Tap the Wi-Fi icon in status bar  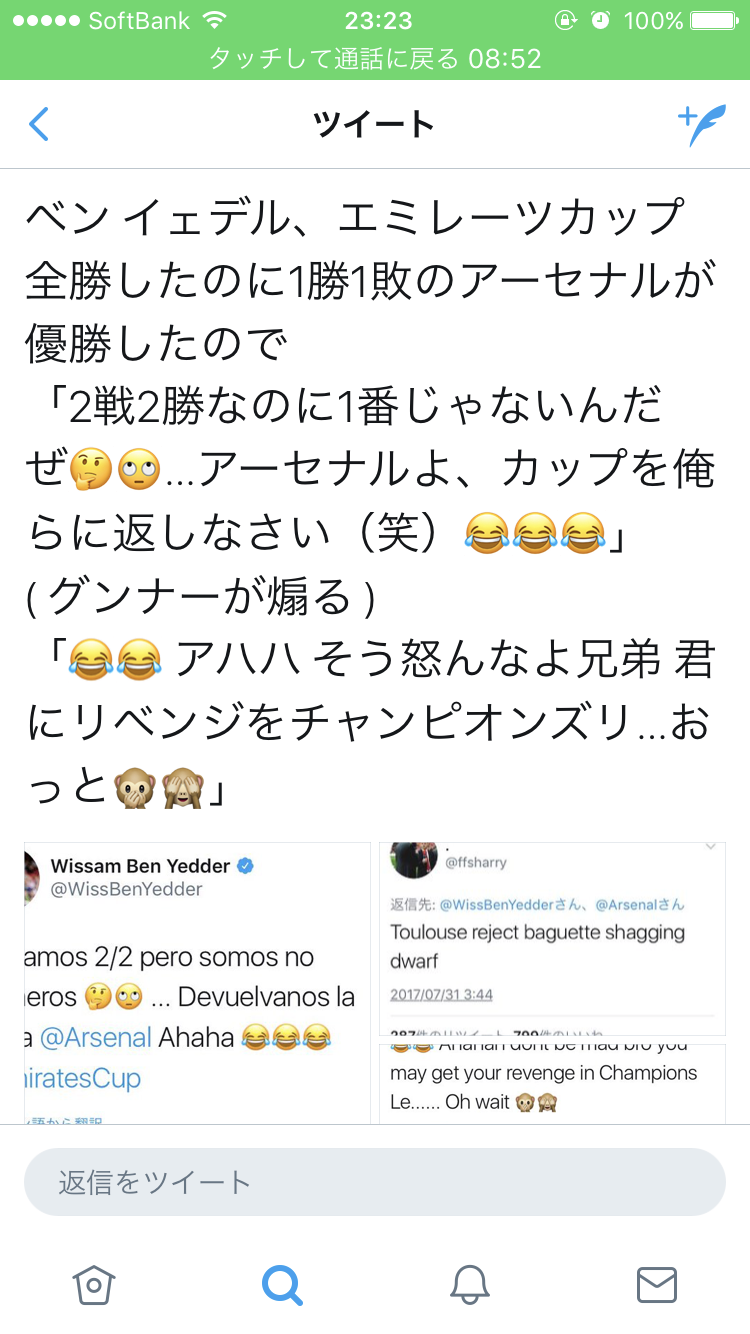tap(213, 20)
